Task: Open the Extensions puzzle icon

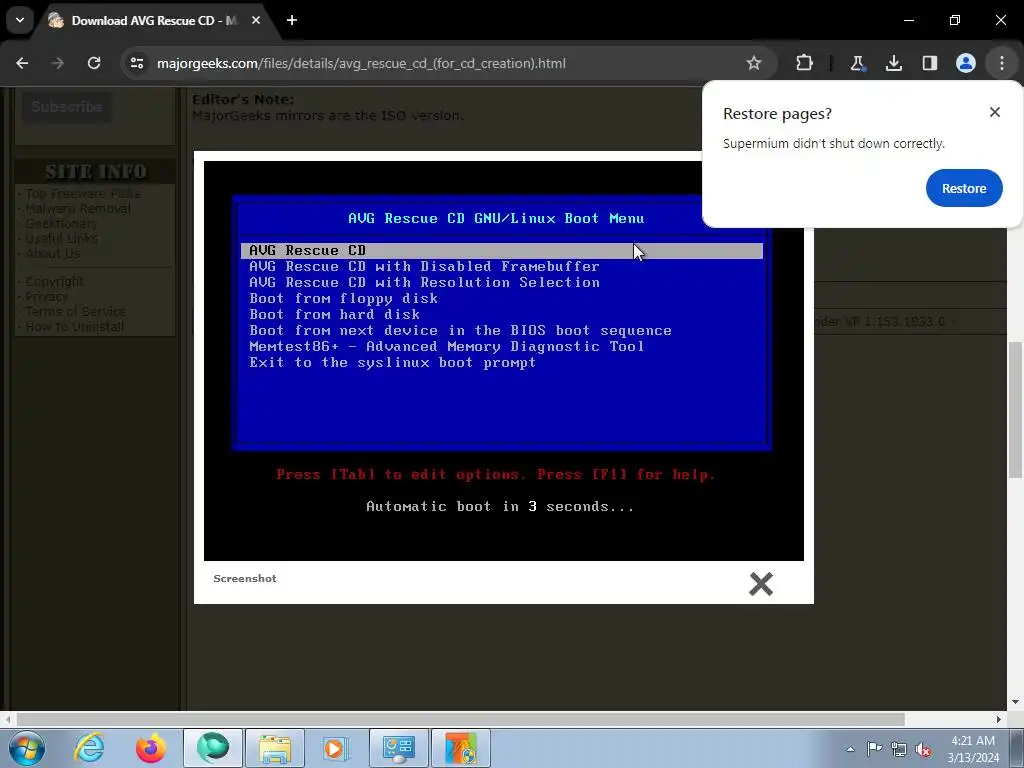Action: click(x=805, y=63)
